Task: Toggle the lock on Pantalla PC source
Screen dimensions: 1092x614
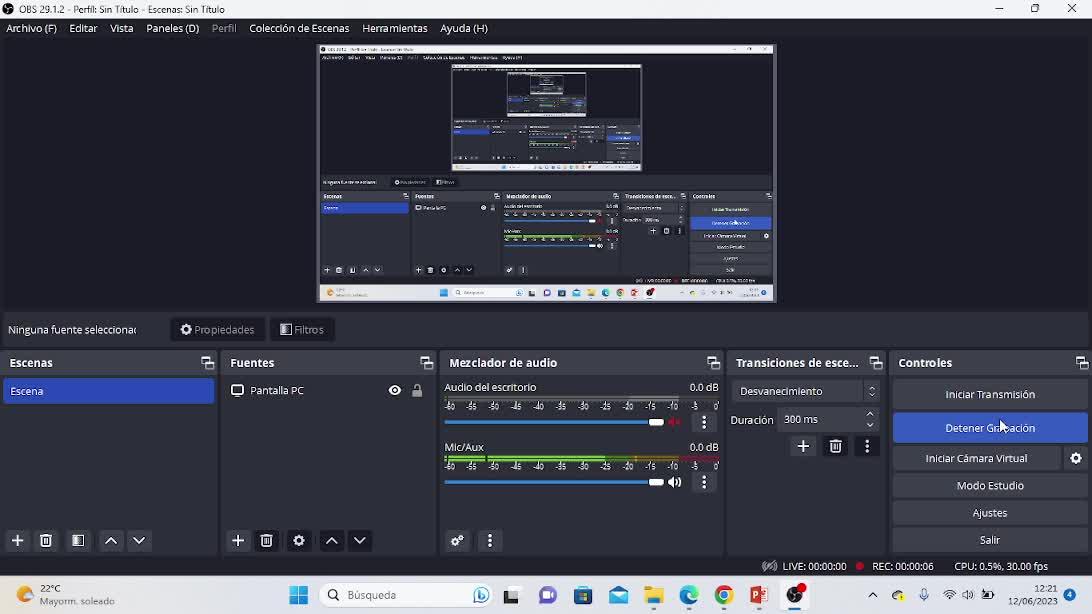Action: point(417,391)
